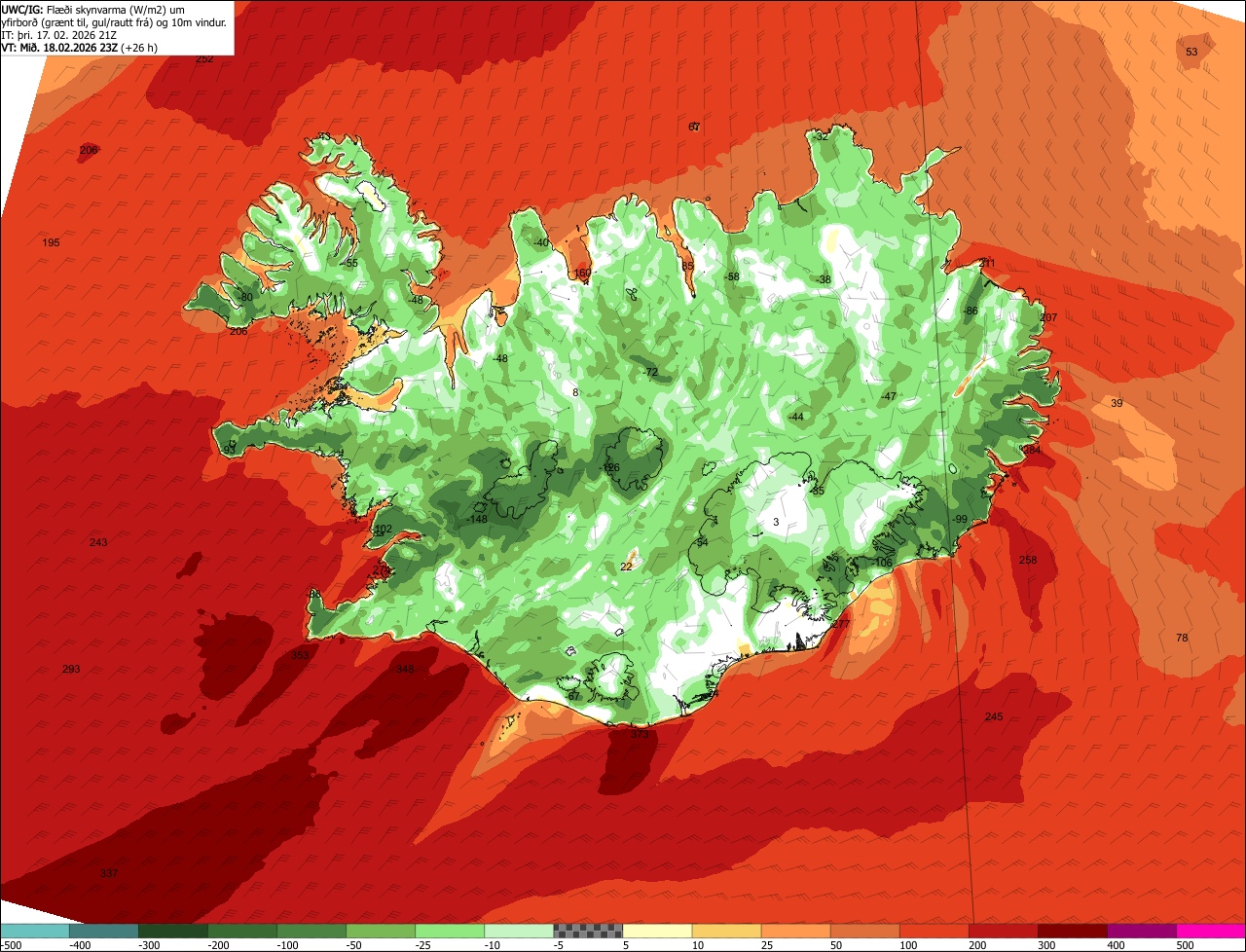Click the '78' value over the ocean
1246x952 pixels.
pyautogui.click(x=1182, y=638)
